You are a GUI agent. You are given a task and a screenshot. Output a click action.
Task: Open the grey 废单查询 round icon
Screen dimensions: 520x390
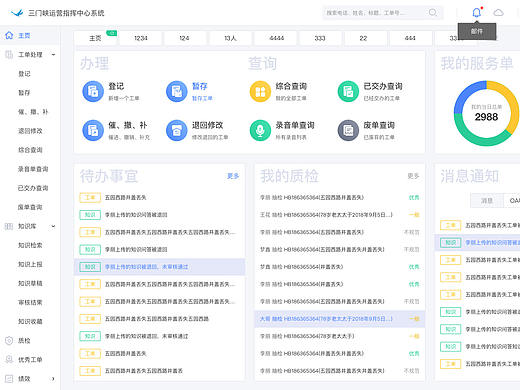click(348, 130)
